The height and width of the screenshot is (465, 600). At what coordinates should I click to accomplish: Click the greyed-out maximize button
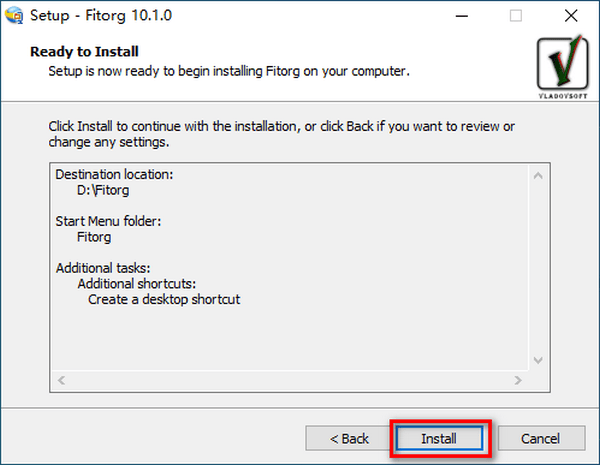click(515, 16)
